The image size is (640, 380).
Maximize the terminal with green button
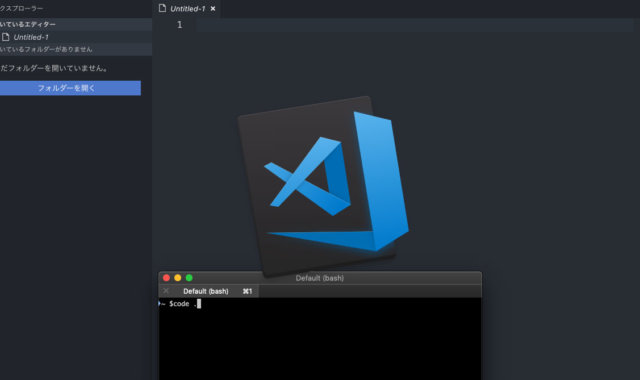(x=189, y=278)
